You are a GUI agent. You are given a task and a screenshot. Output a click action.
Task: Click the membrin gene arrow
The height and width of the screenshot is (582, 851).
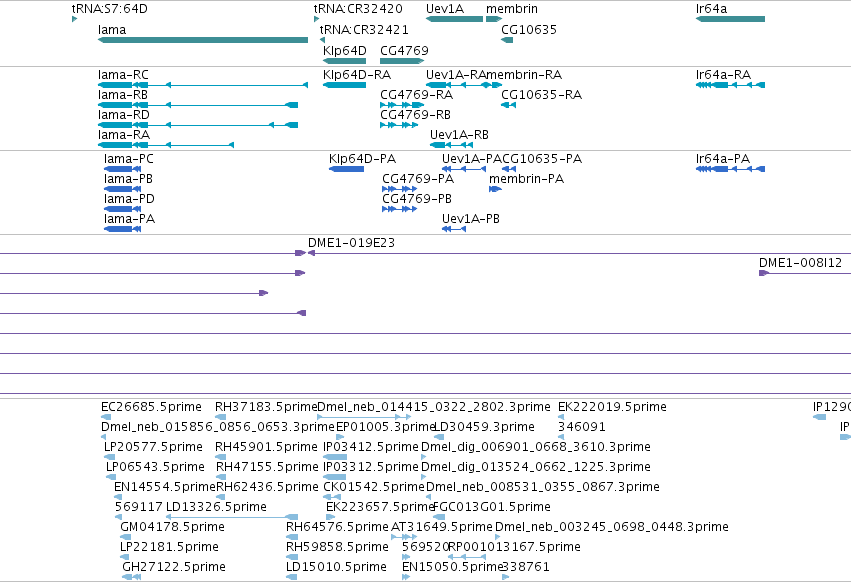[x=494, y=19]
